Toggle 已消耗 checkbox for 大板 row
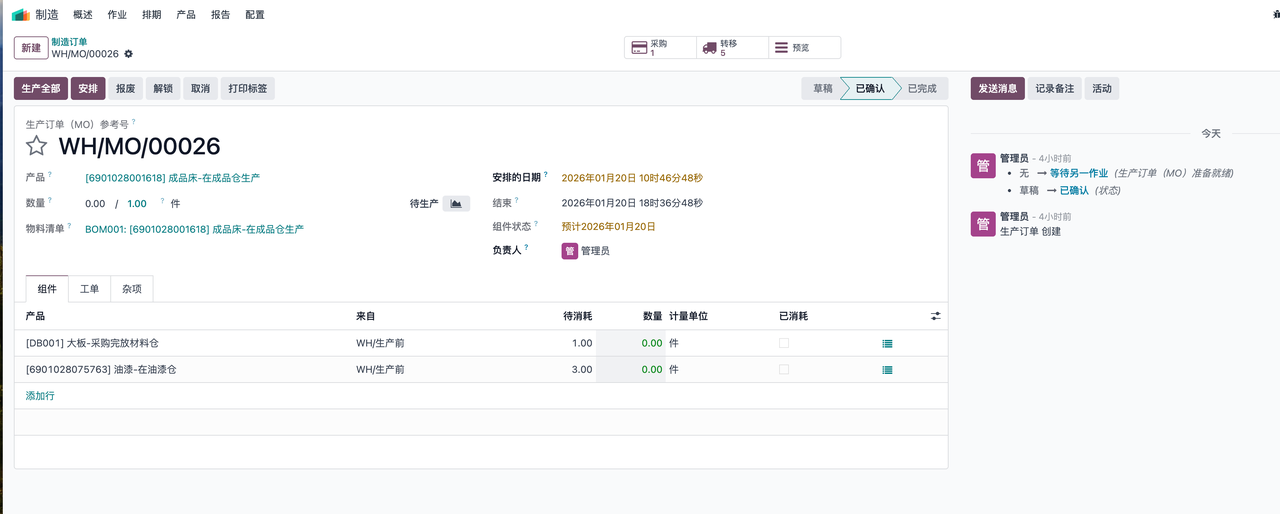 pyautogui.click(x=784, y=343)
